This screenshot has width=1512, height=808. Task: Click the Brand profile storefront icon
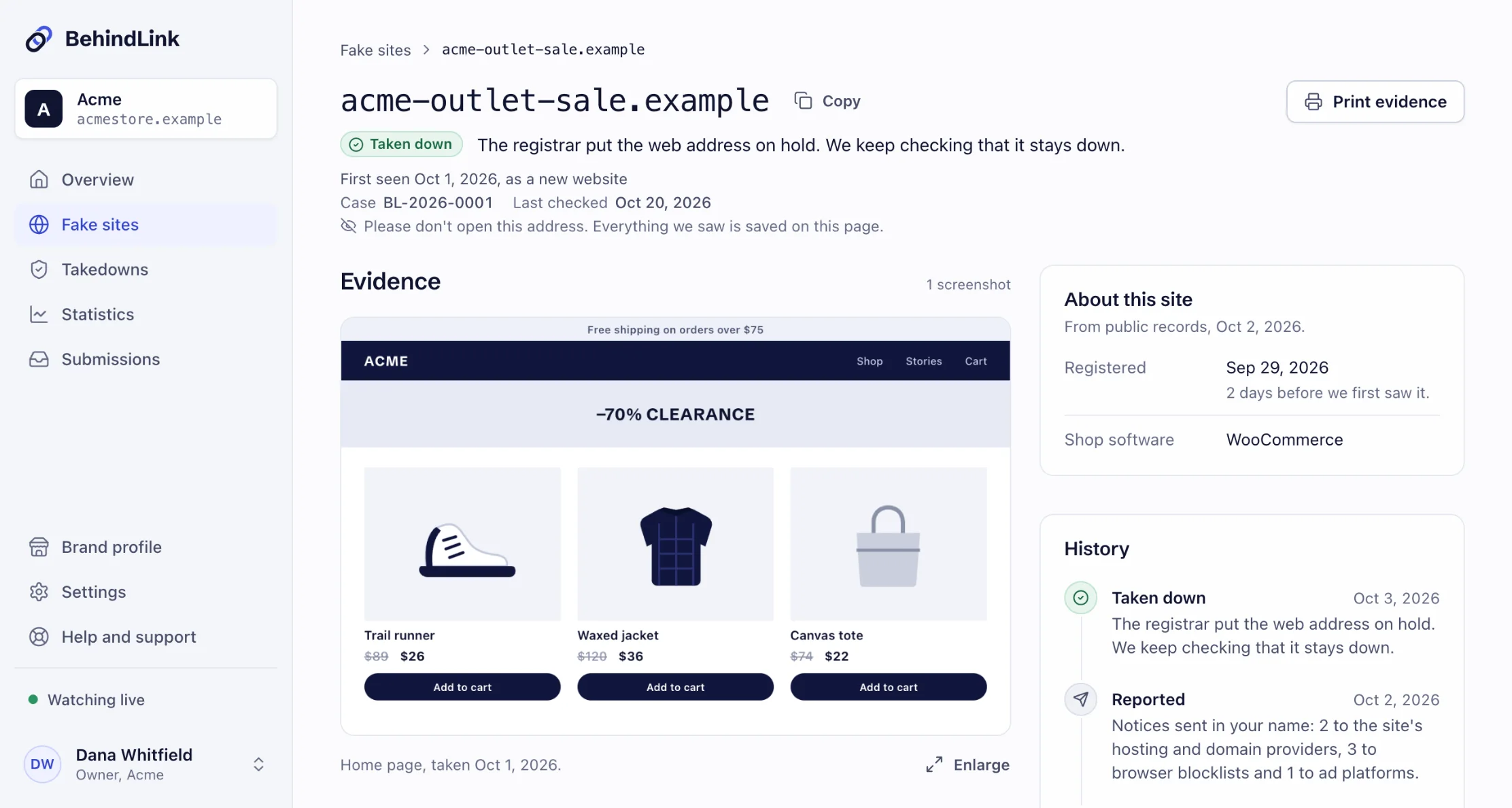(x=39, y=547)
